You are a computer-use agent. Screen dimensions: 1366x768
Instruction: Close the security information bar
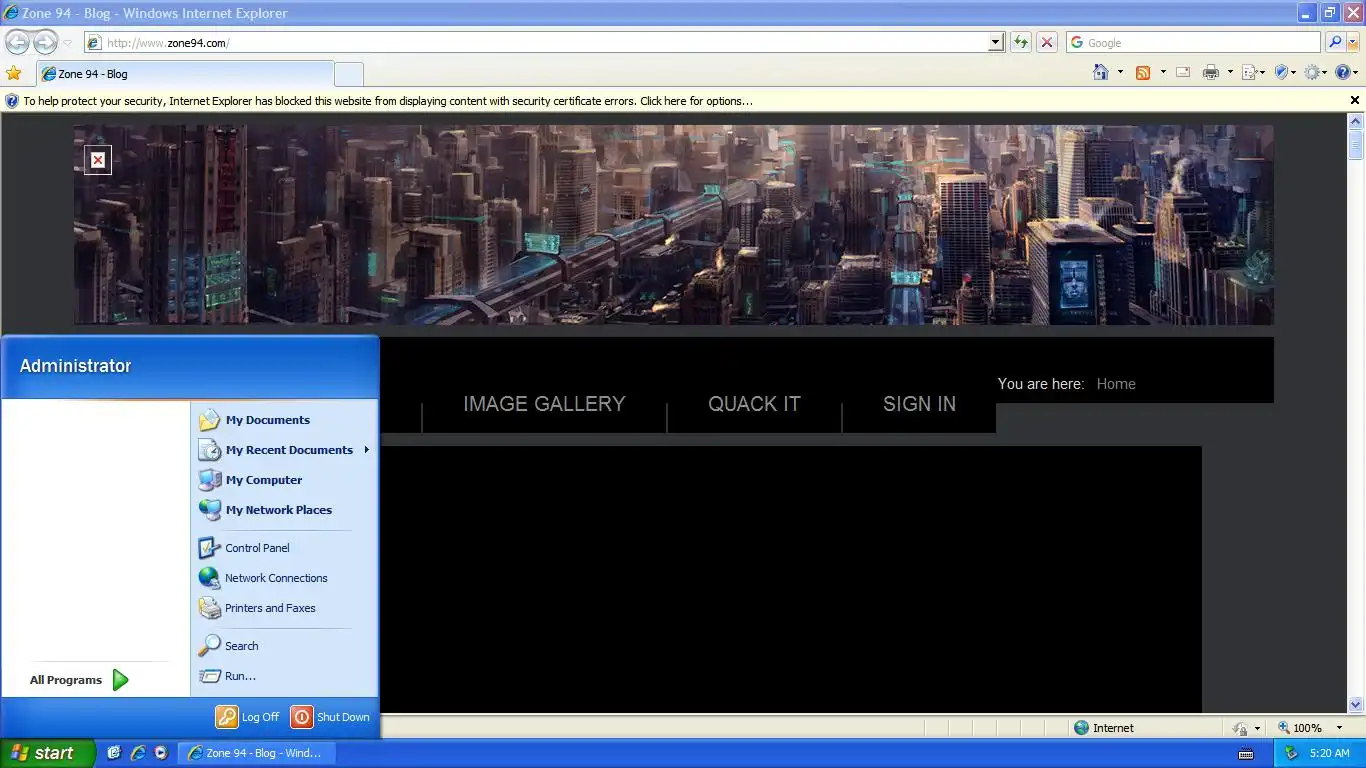1355,100
